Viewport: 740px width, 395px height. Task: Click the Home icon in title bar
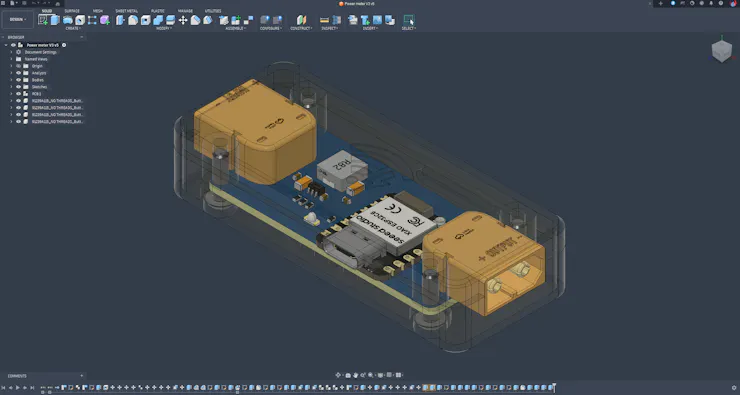pyautogui.click(x=58, y=3)
